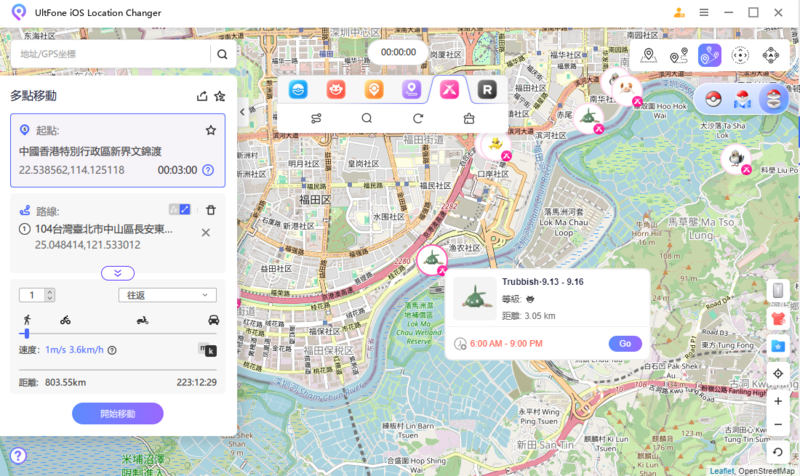Click the Trubbish marker near 渔农社区
This screenshot has width=800, height=476.
point(432,259)
